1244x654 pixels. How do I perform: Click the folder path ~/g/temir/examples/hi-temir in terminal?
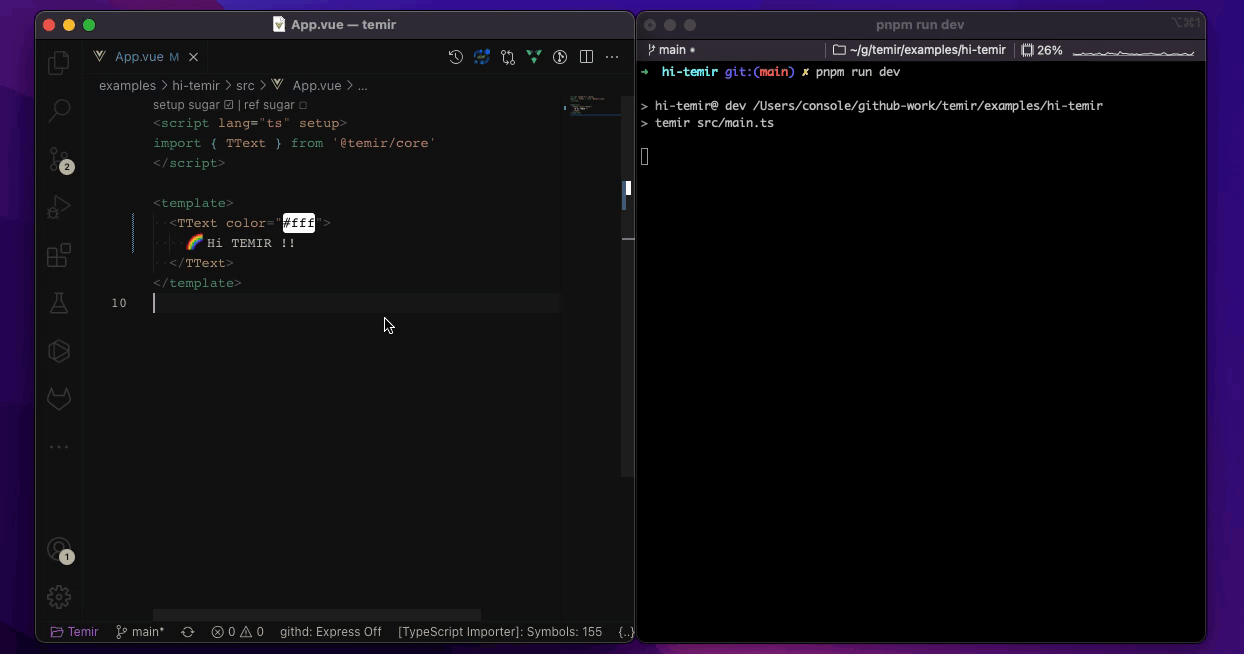919,50
